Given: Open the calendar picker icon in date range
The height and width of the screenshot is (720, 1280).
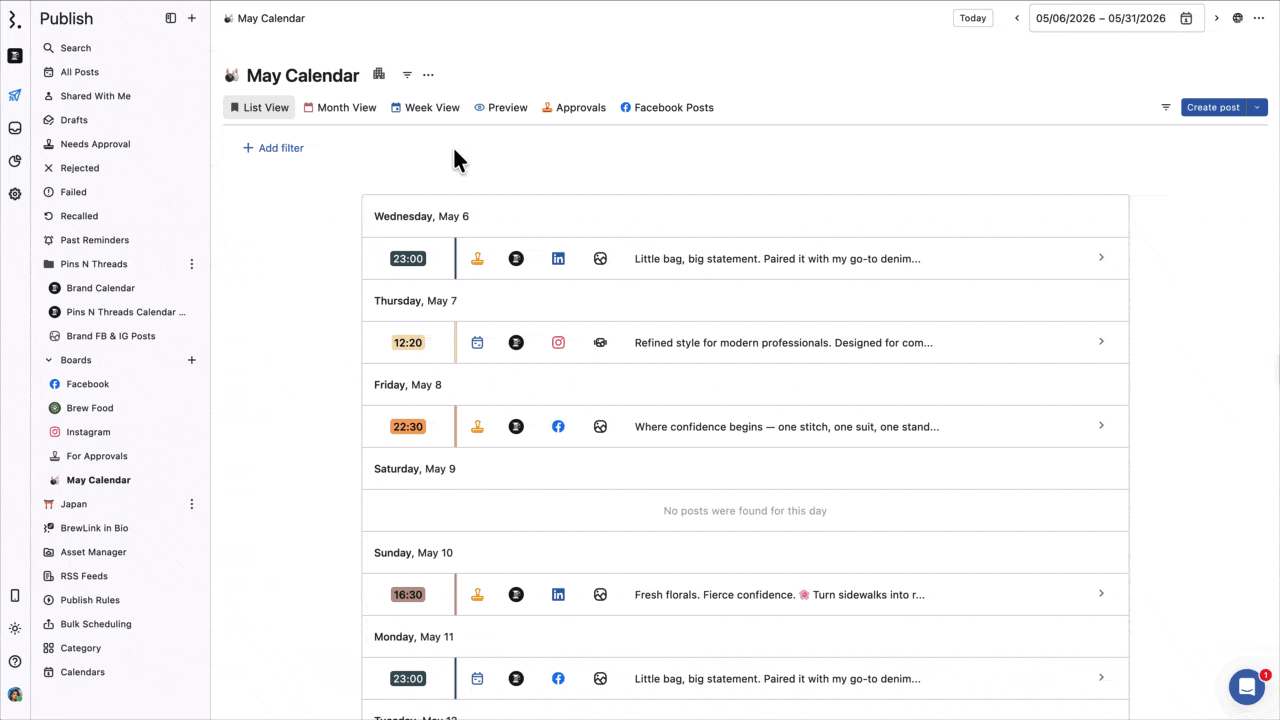Looking at the screenshot, I should click(1186, 18).
